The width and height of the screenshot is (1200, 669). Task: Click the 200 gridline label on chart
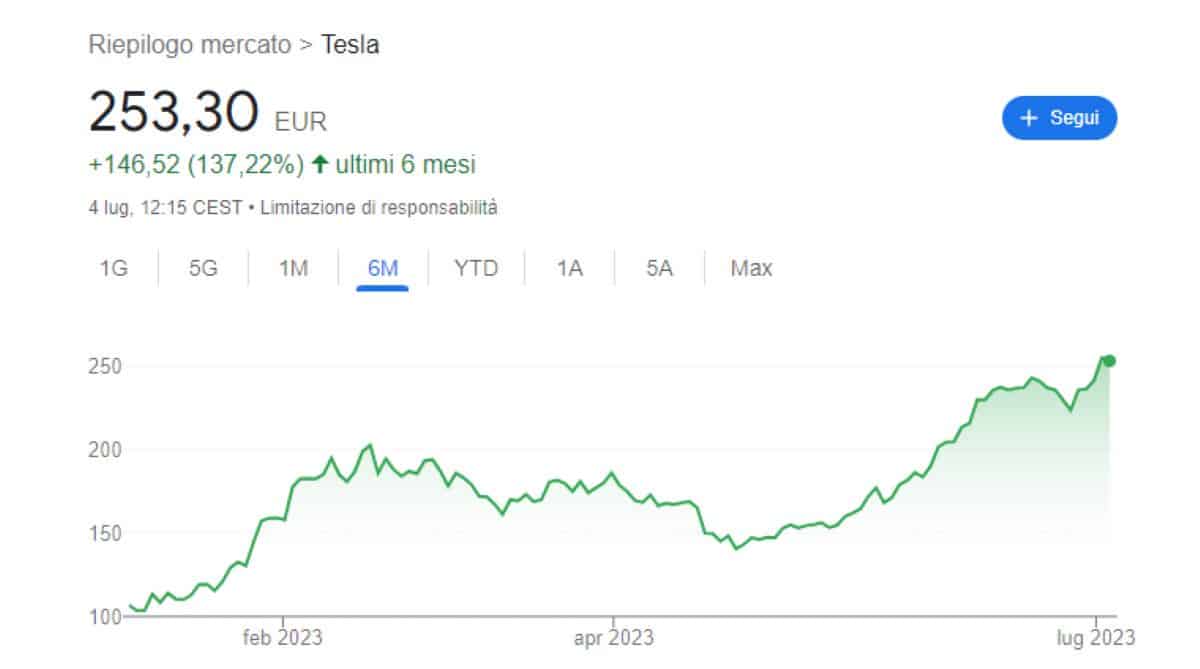(x=106, y=450)
